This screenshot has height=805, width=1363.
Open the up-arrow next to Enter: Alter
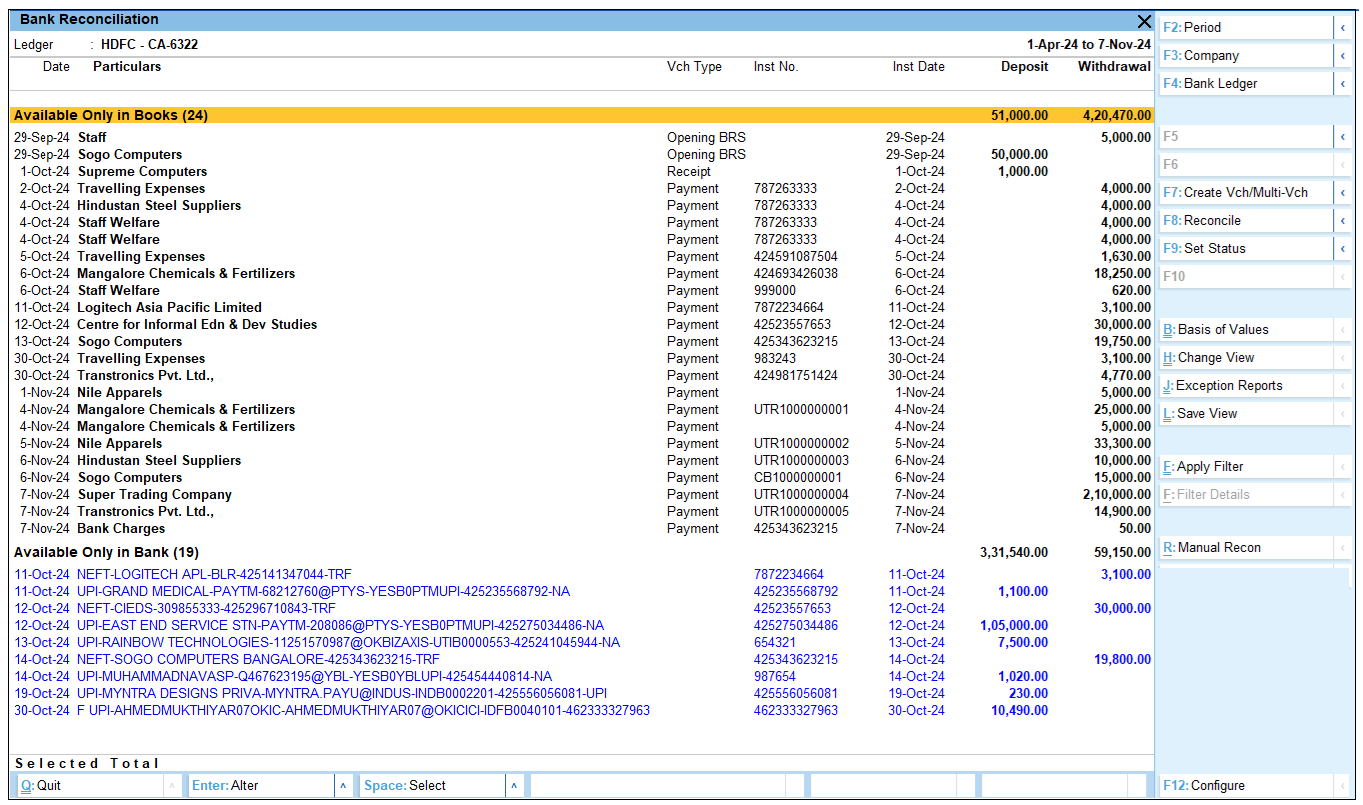(x=343, y=786)
